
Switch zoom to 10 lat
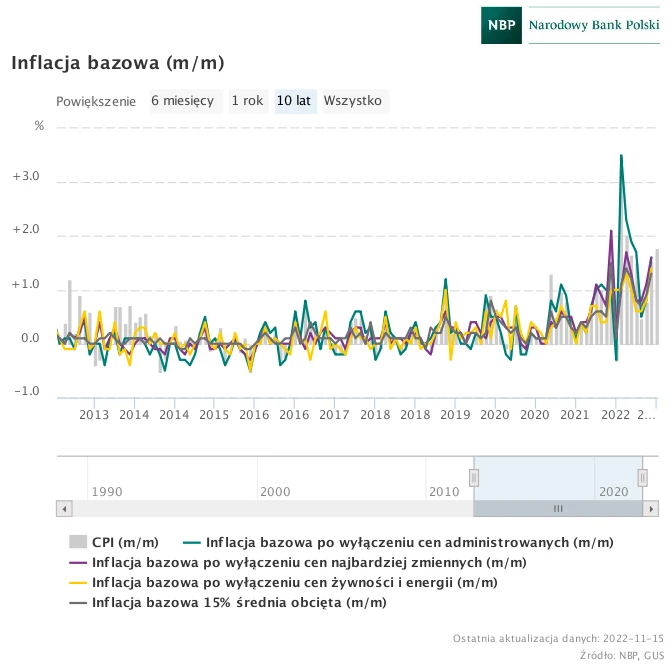coord(295,101)
